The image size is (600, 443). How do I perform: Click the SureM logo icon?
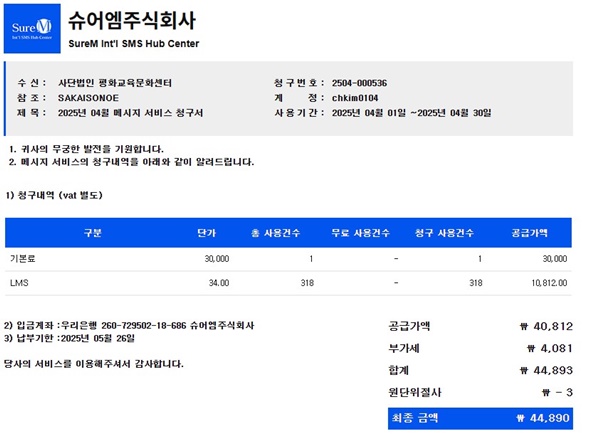click(x=33, y=29)
